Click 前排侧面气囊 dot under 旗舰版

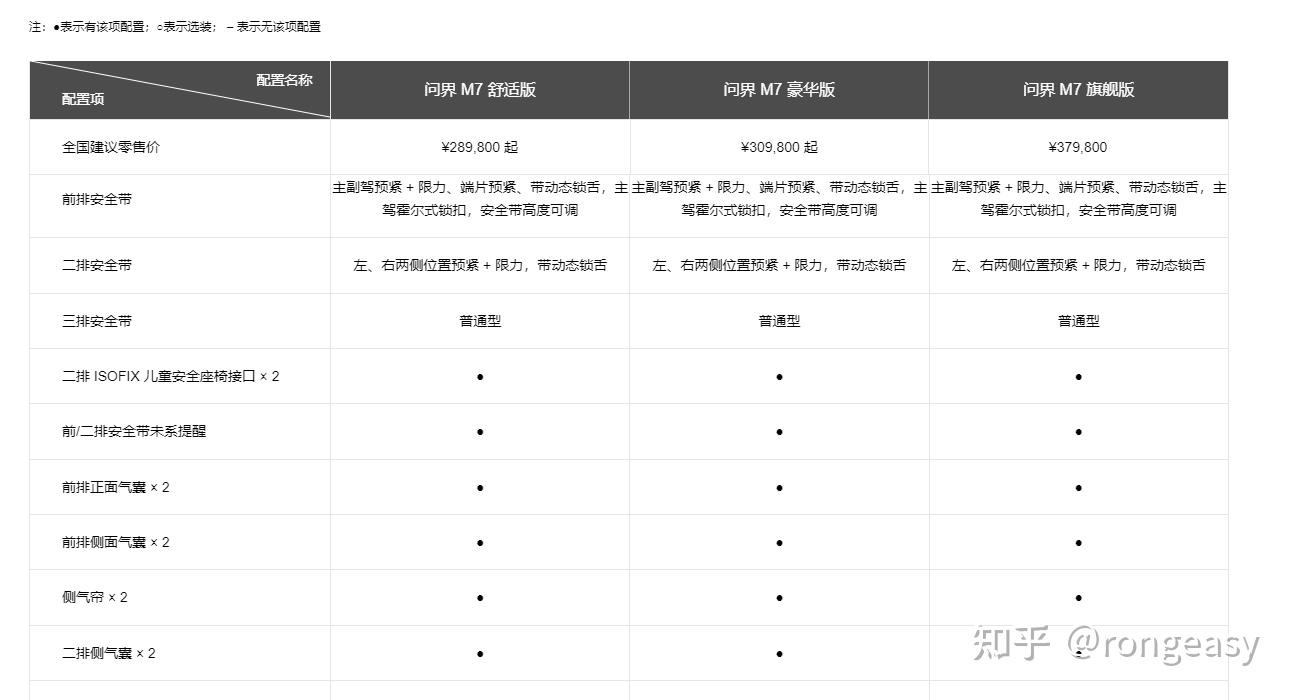[x=1078, y=543]
